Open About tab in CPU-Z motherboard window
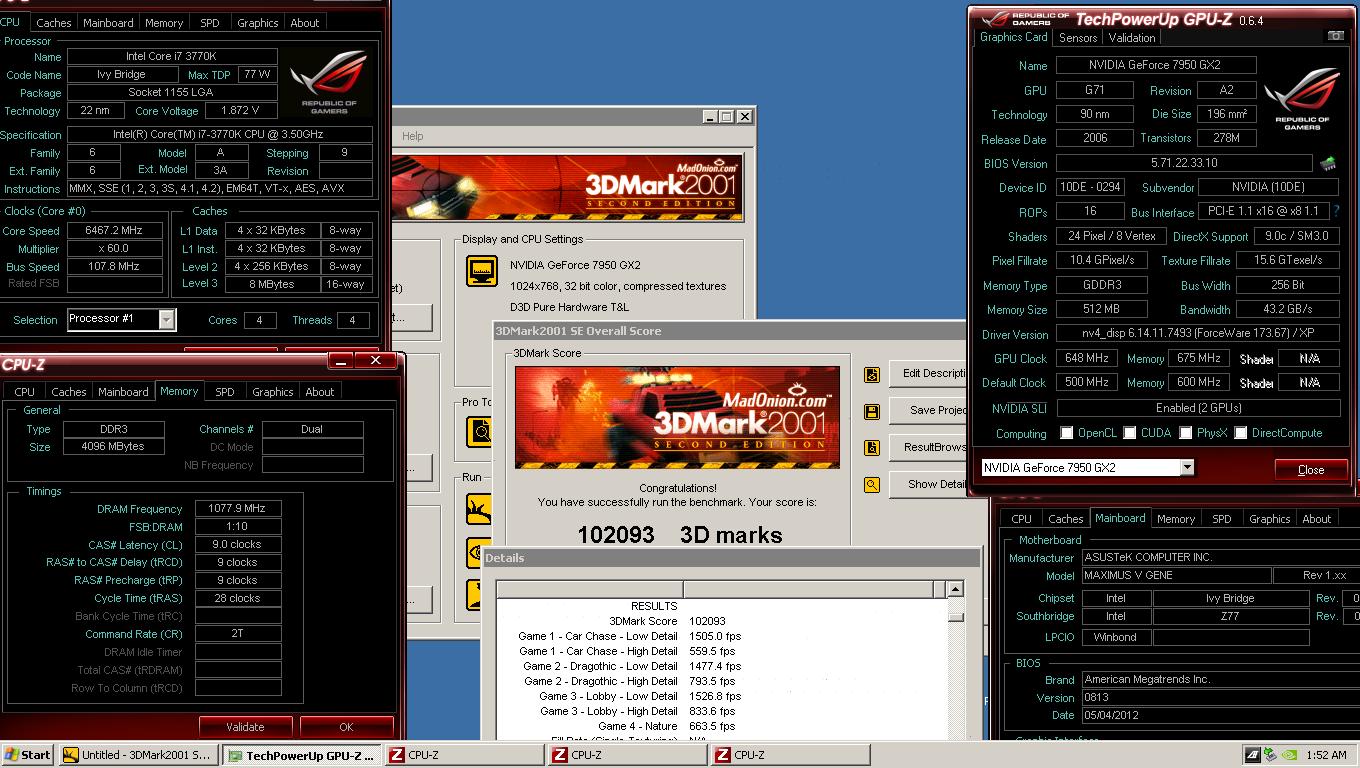This screenshot has width=1360, height=768. point(1317,519)
